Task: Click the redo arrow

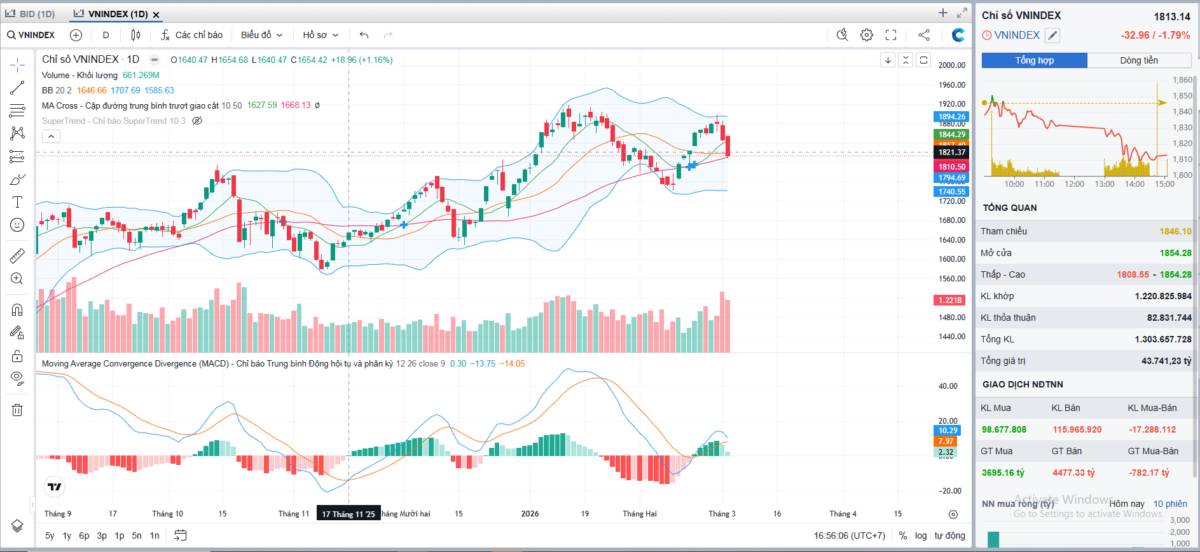Action: coord(388,35)
